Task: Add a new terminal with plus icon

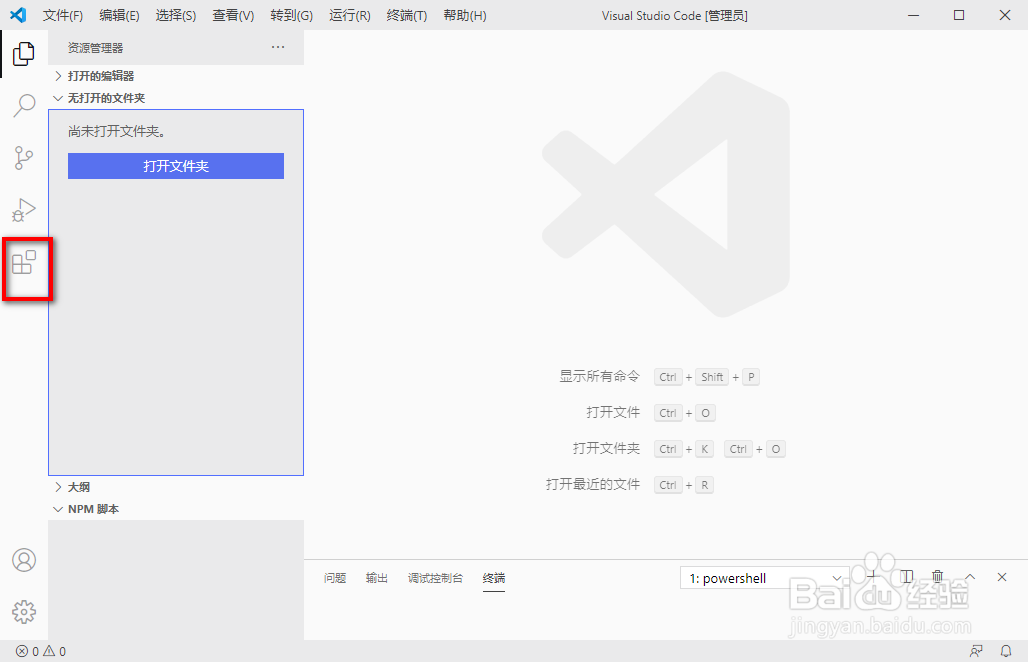Action: 873,577
